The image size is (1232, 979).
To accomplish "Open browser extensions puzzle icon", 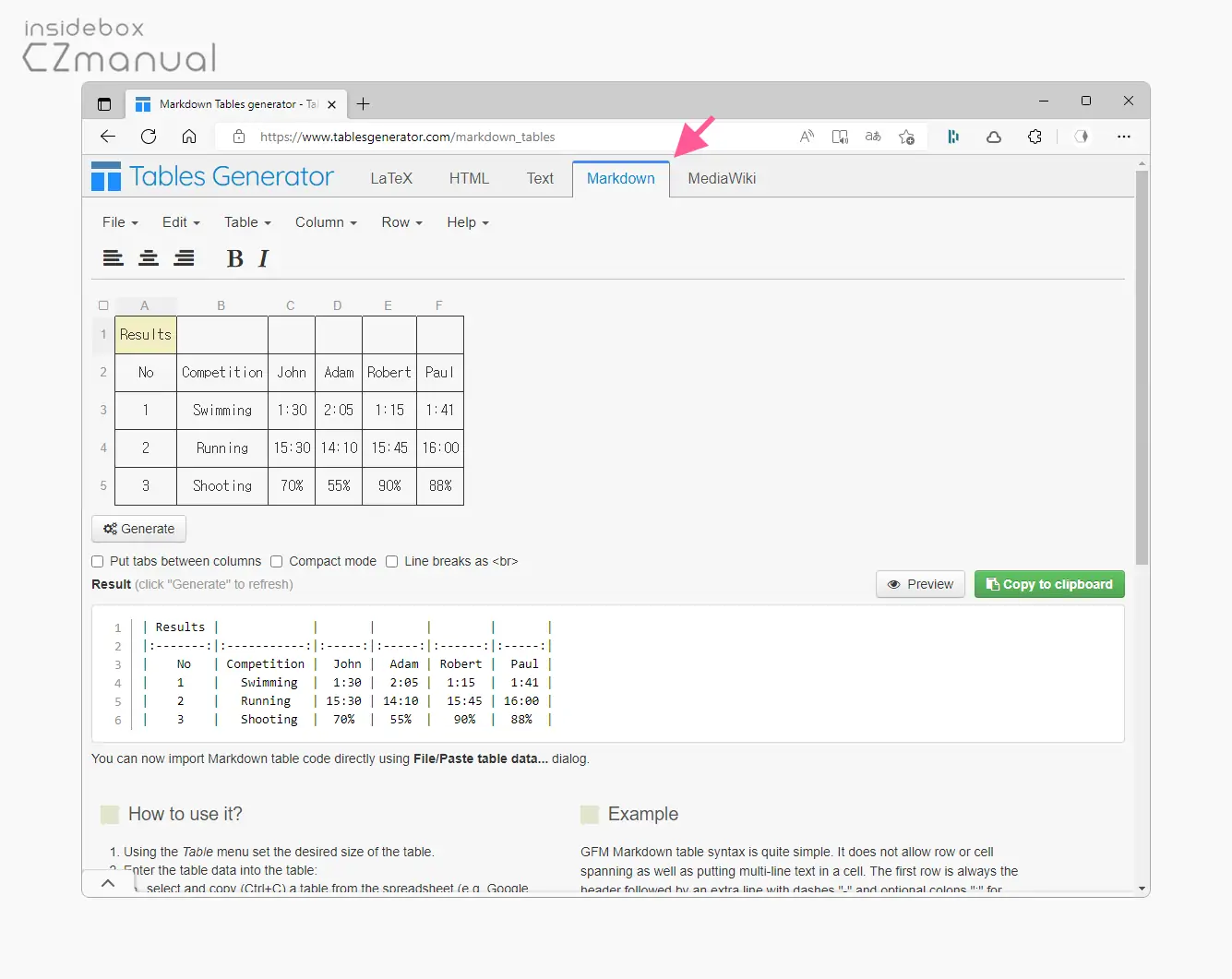I will click(1035, 137).
